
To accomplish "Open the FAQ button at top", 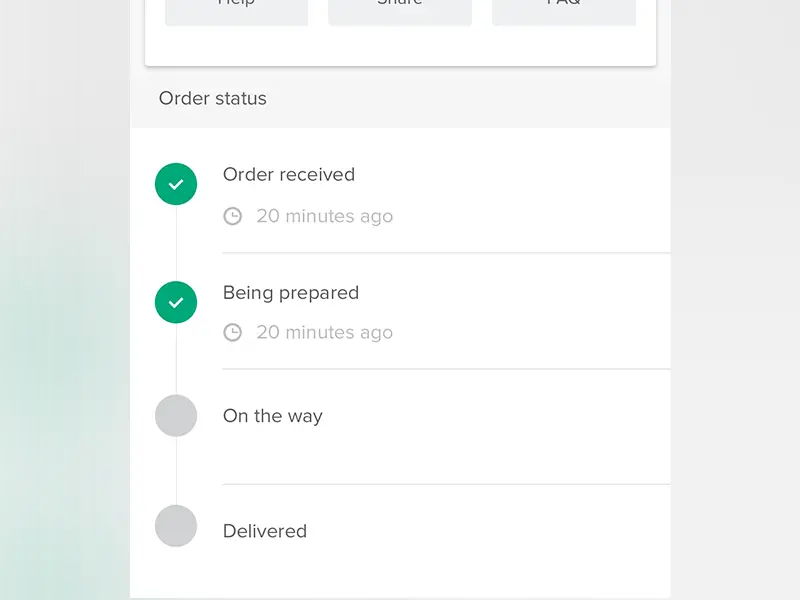I will click(564, 10).
